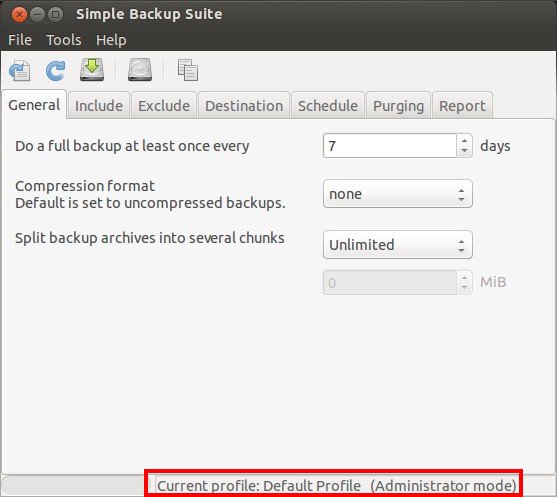Image resolution: width=557 pixels, height=497 pixels.
Task: Open the File menu
Action: coord(20,40)
